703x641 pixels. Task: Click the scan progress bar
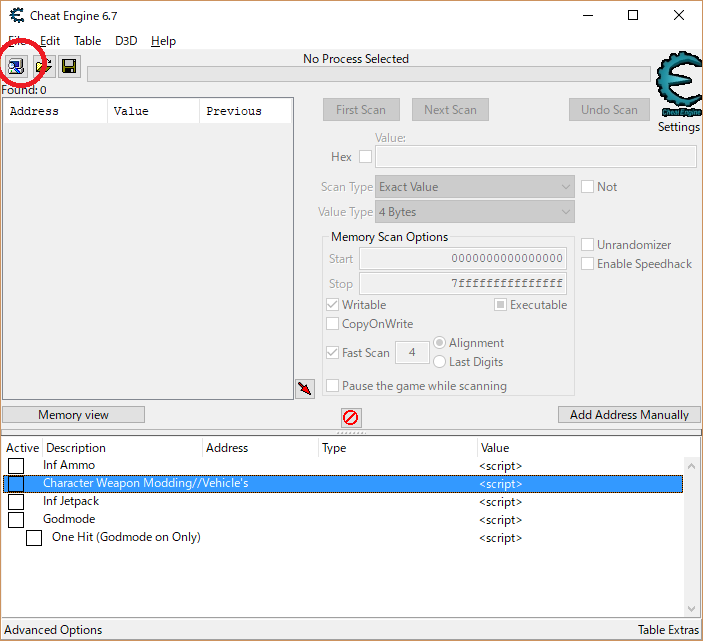369,74
